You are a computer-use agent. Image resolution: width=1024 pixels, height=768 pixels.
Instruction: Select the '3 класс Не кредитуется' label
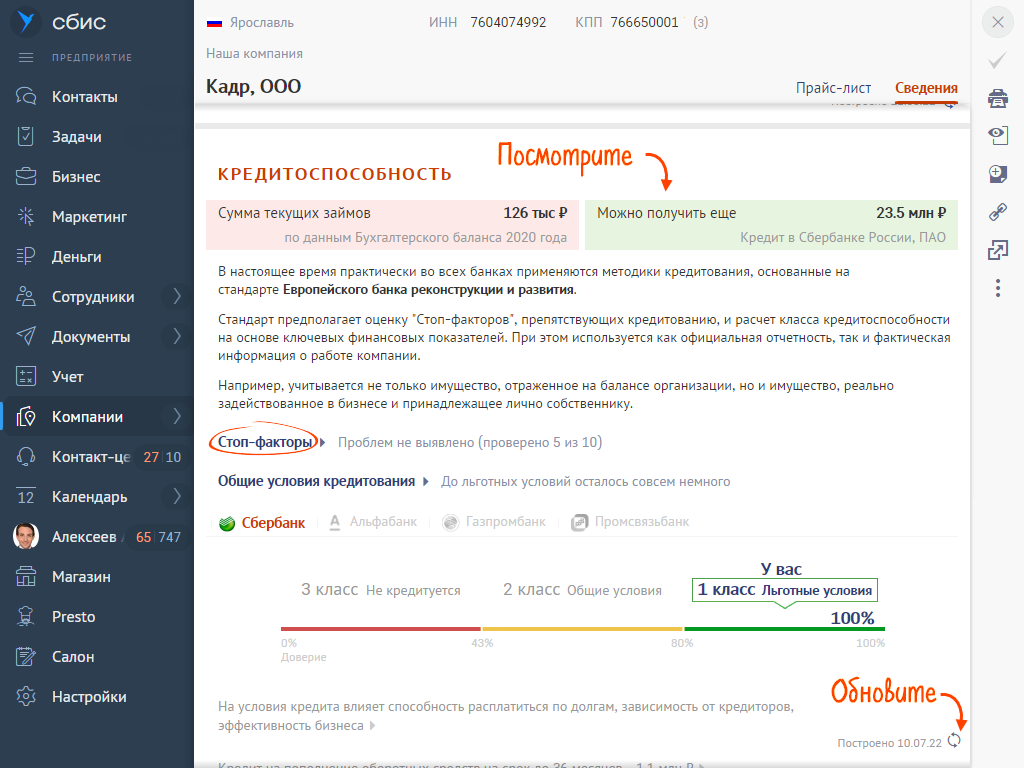click(x=381, y=590)
